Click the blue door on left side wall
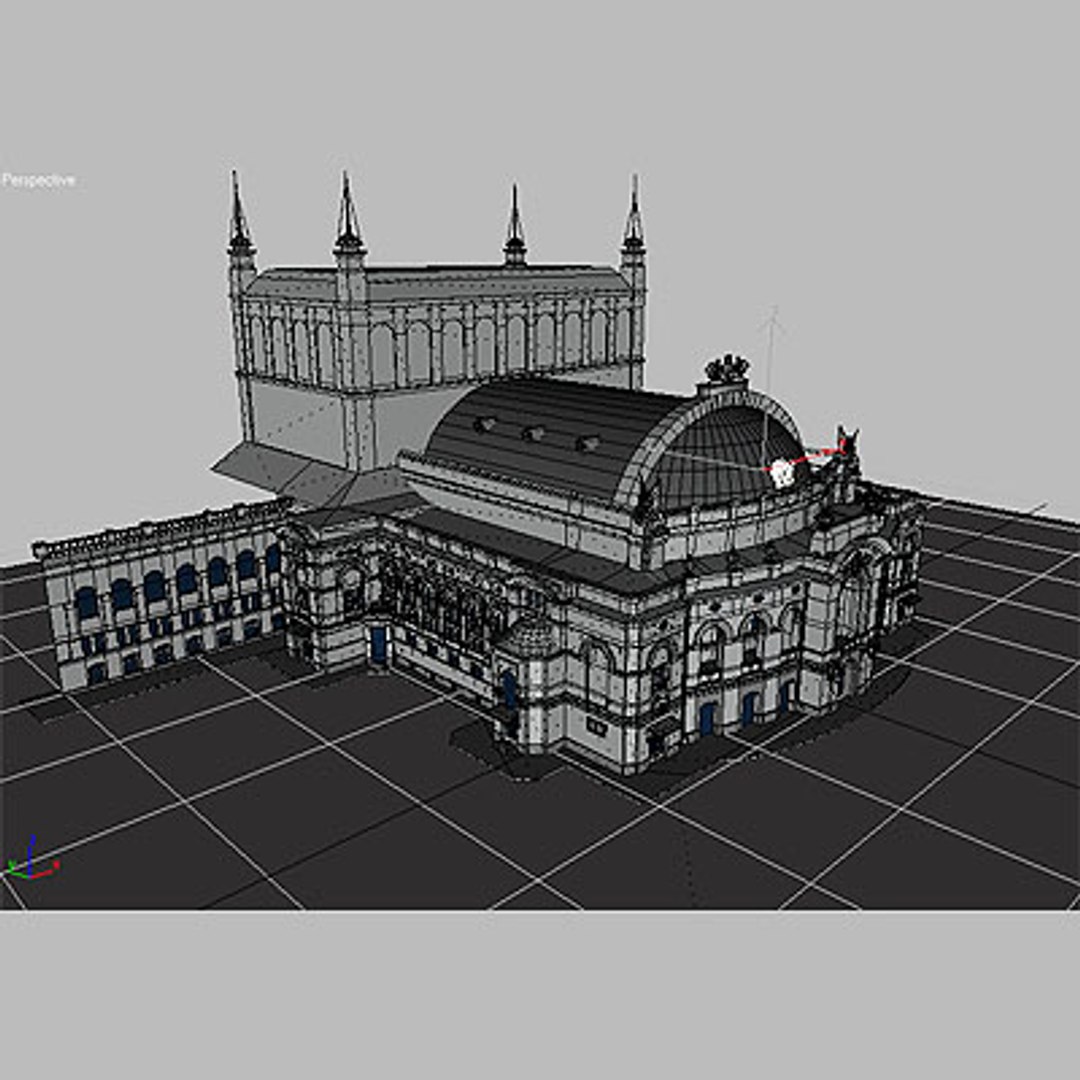1080x1080 pixels. pos(378,644)
